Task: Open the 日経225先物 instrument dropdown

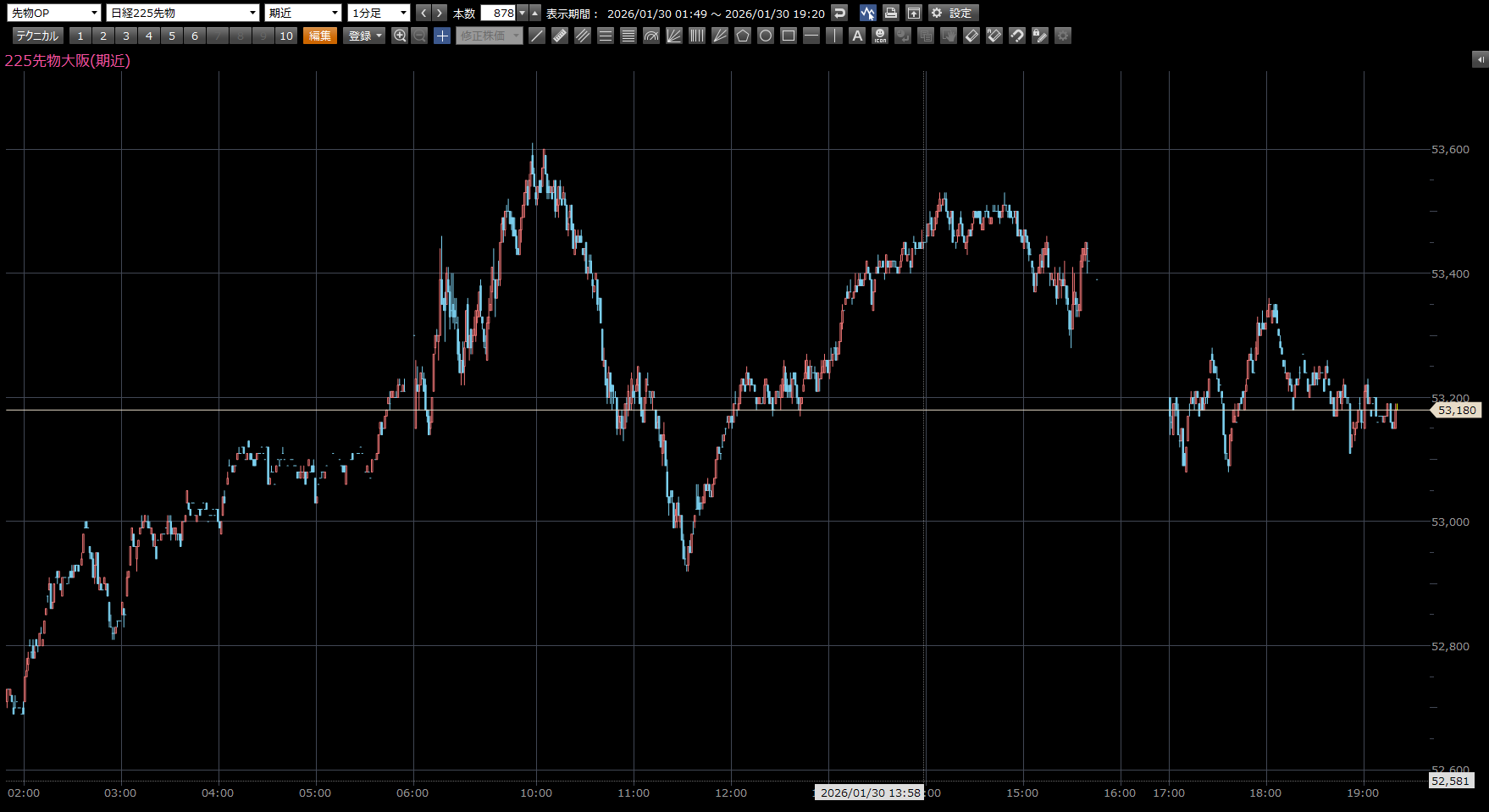Action: (x=183, y=13)
